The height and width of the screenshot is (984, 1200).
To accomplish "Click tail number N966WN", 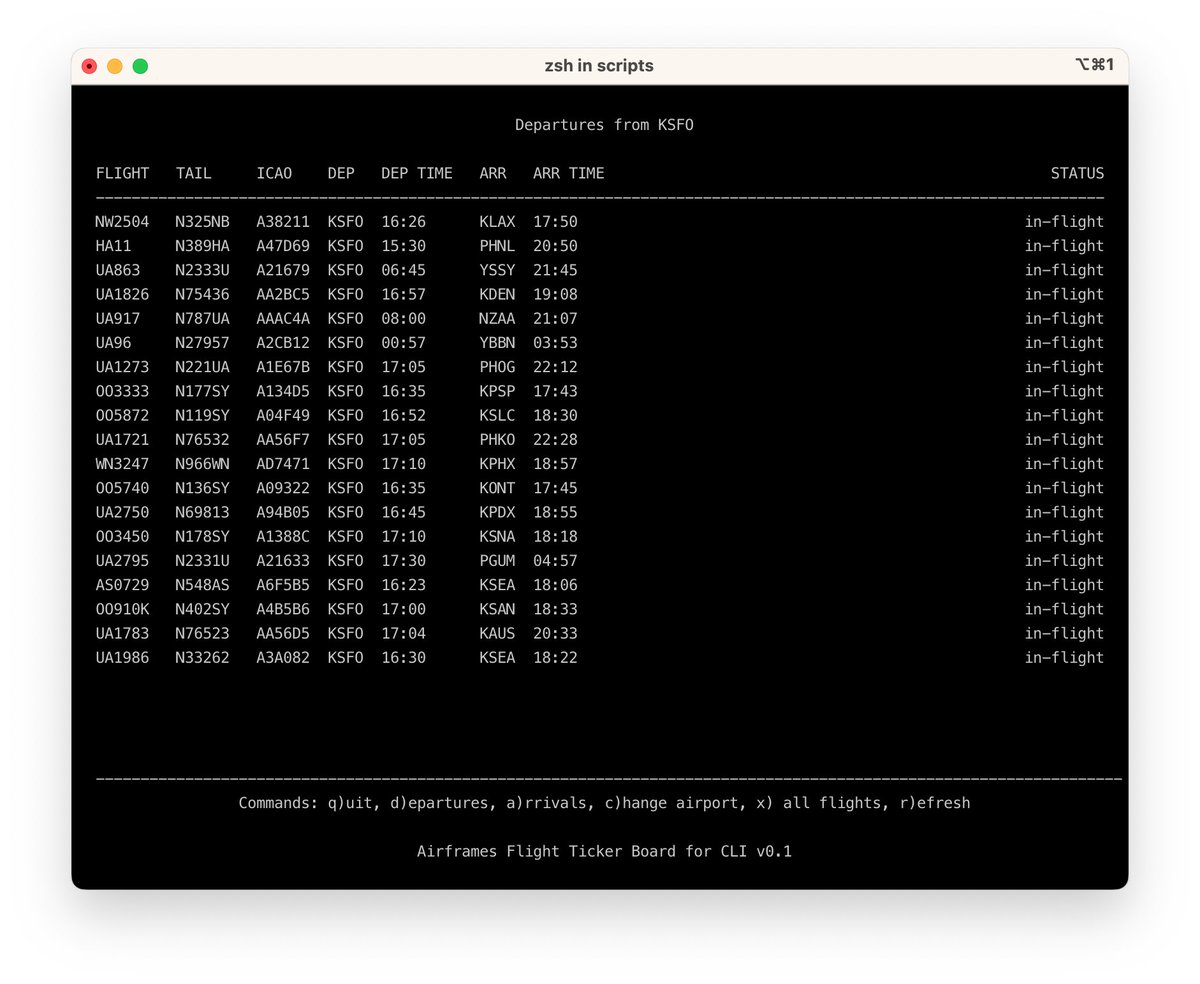I will pyautogui.click(x=203, y=464).
